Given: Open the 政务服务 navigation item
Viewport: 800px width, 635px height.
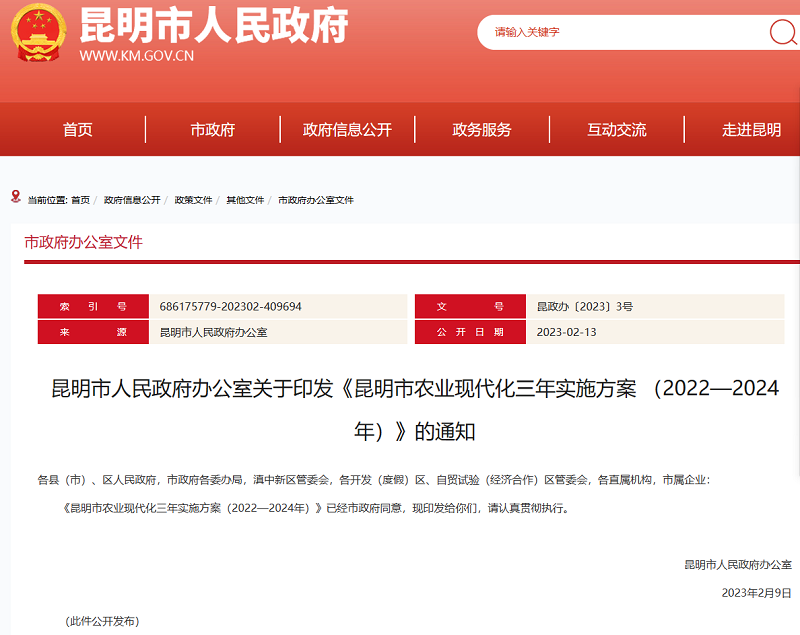Looking at the screenshot, I should 482,130.
